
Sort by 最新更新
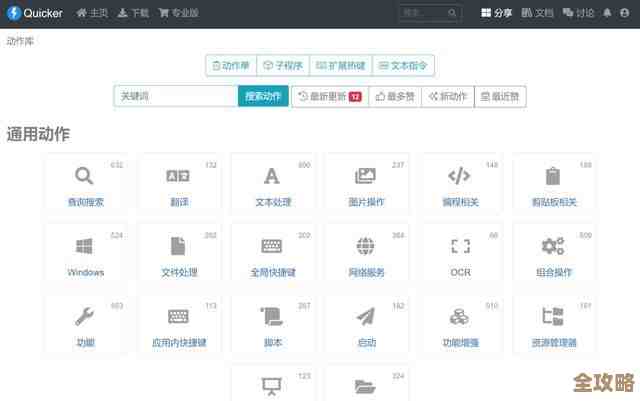330,96
